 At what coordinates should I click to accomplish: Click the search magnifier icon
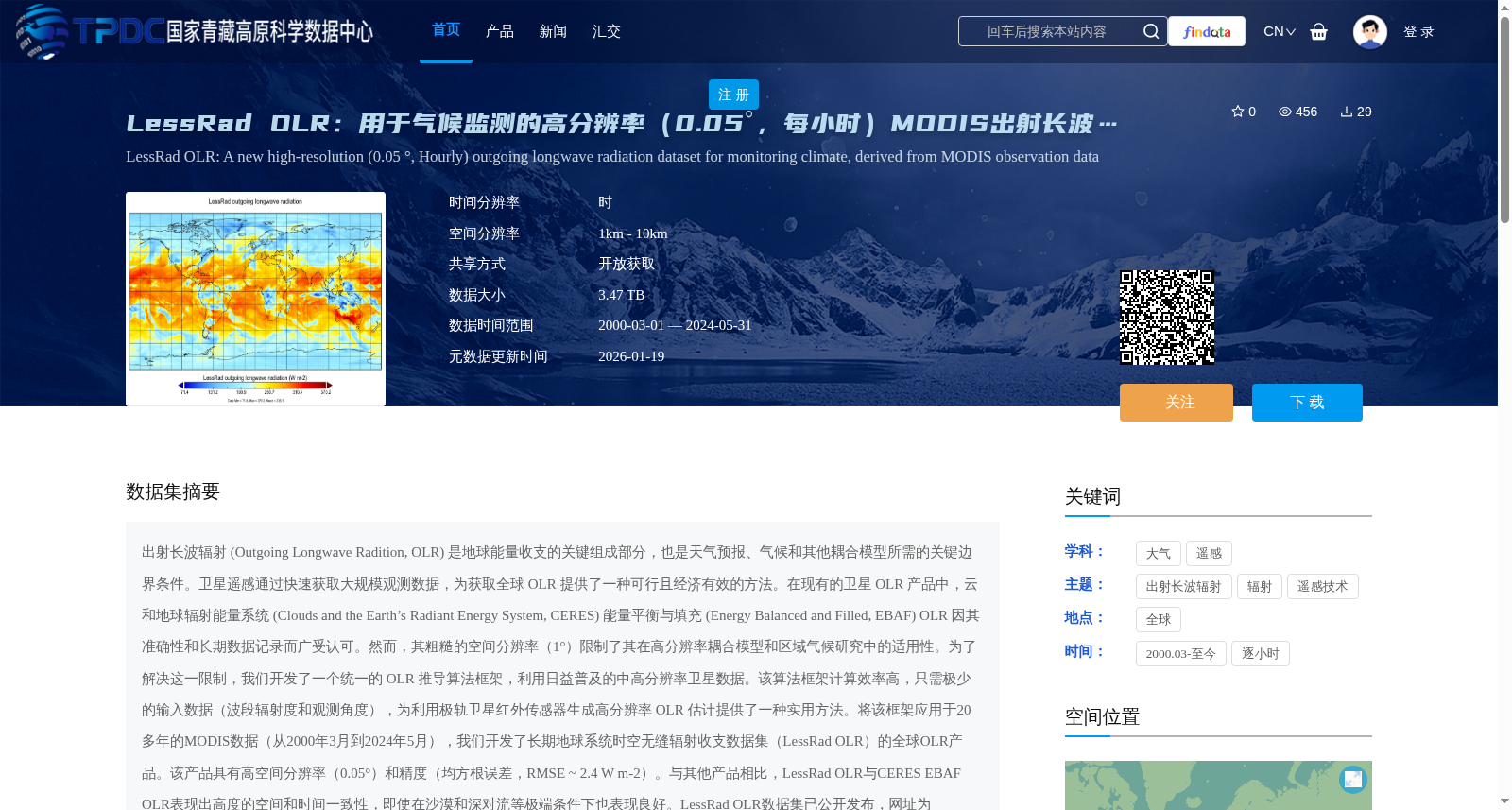pos(1151,31)
